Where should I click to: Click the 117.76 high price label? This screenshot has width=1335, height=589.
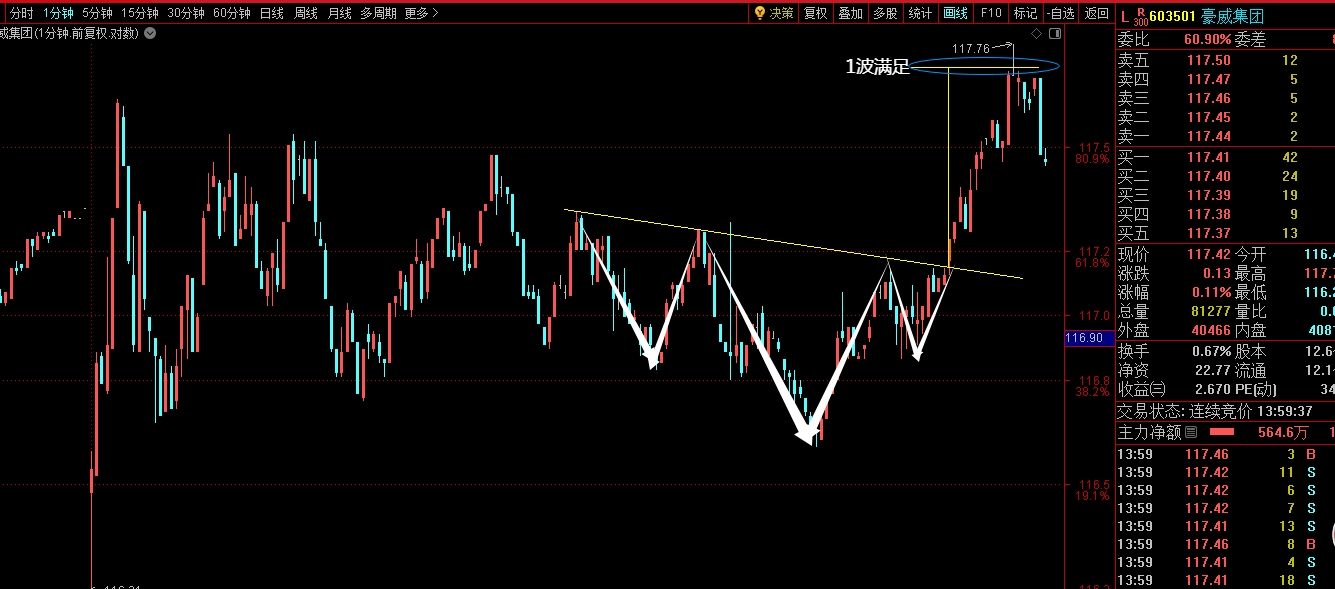click(971, 48)
